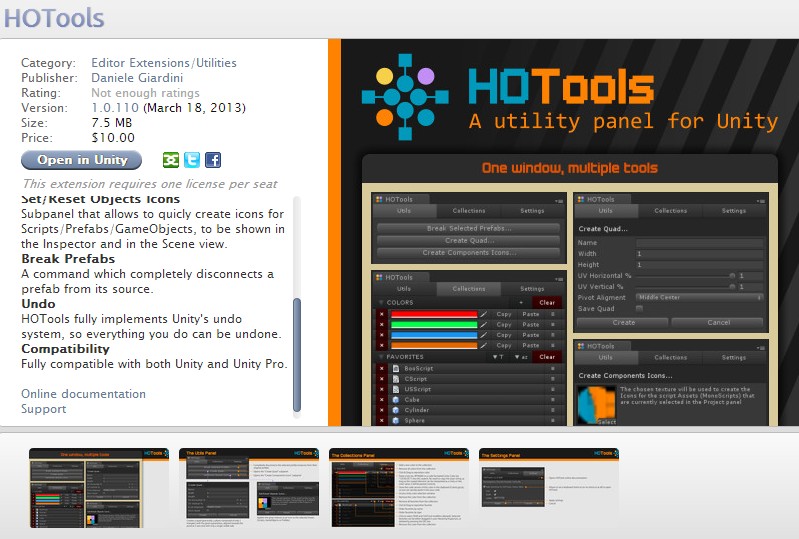Viewport: 799px width, 539px height.
Task: Collapse the FAVORITES section triangle
Action: point(381,357)
